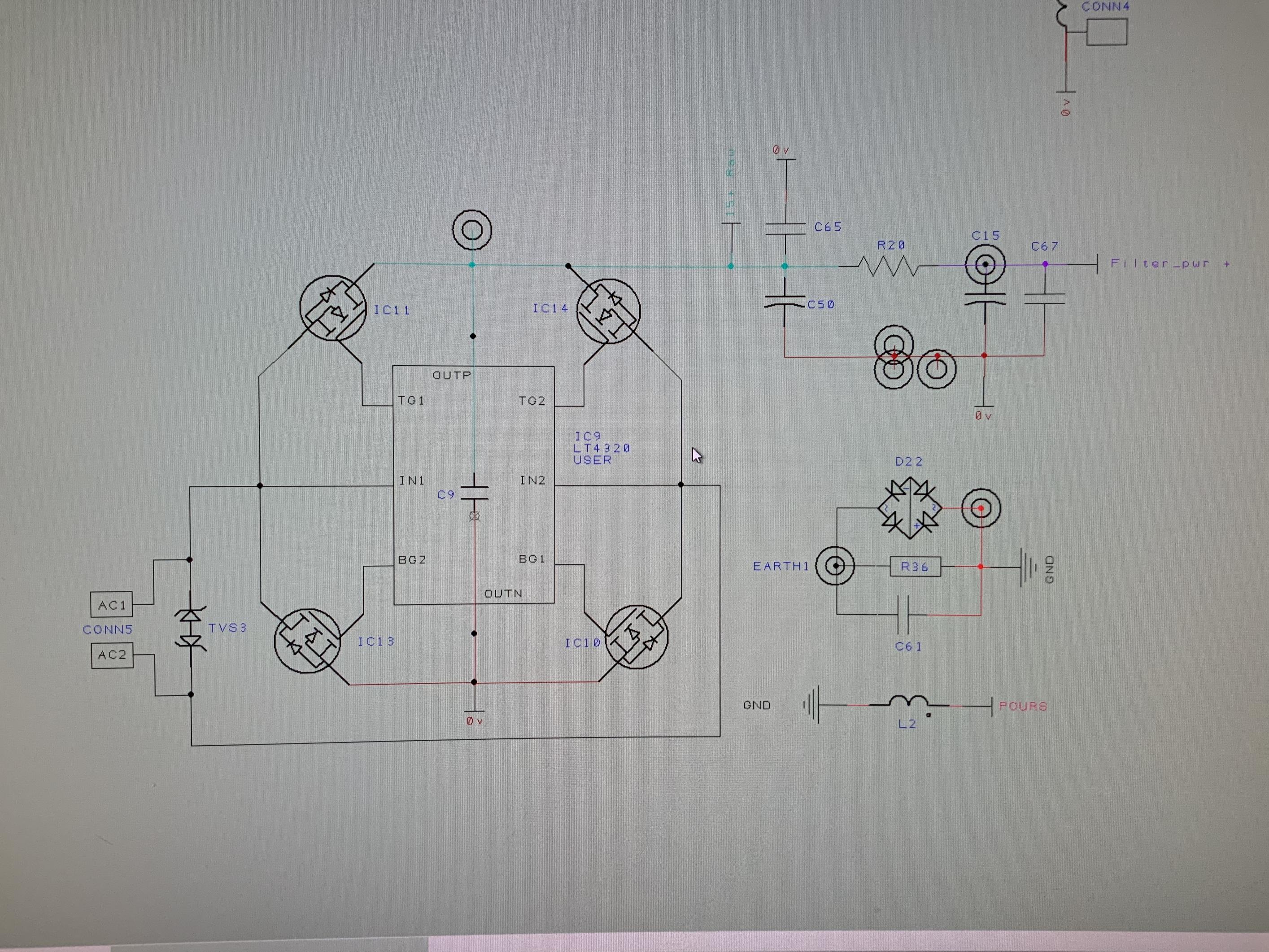The width and height of the screenshot is (1269, 952).
Task: Select the C50 capacitor symbol
Action: click(x=785, y=301)
